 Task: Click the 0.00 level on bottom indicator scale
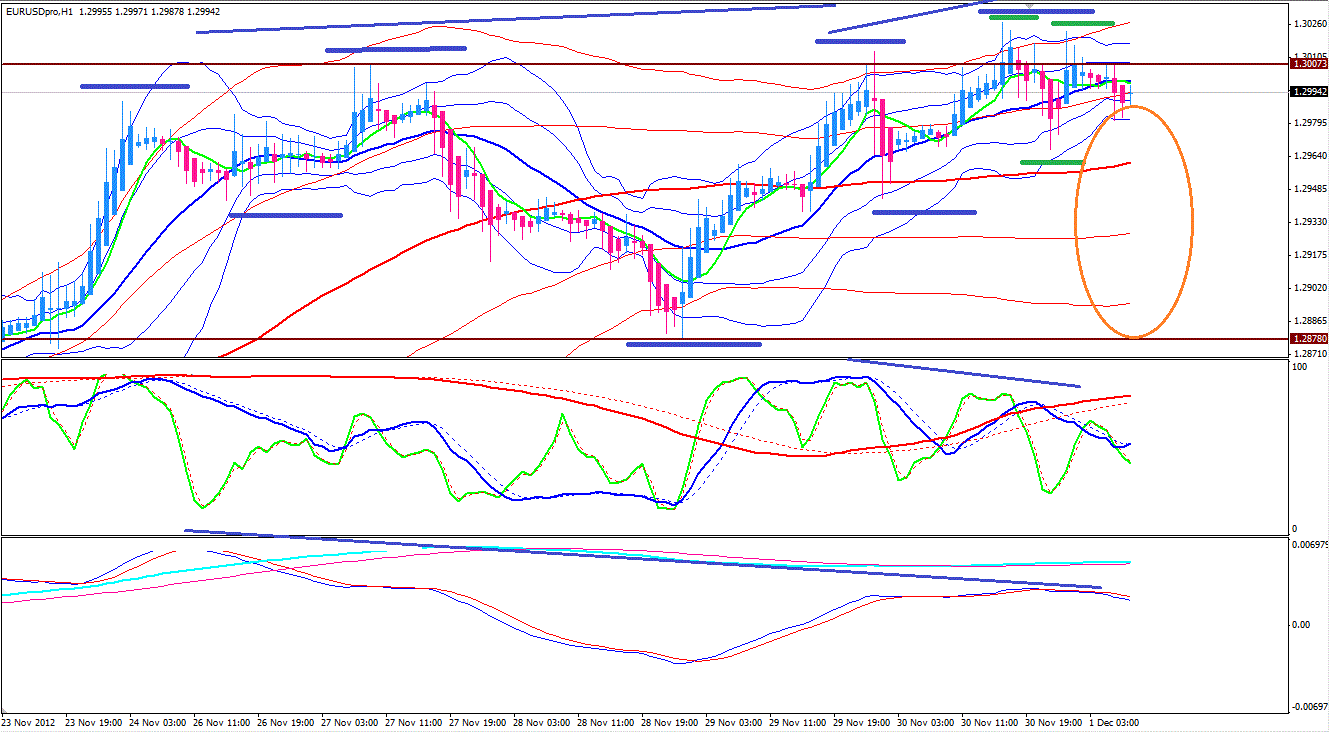(x=1300, y=625)
